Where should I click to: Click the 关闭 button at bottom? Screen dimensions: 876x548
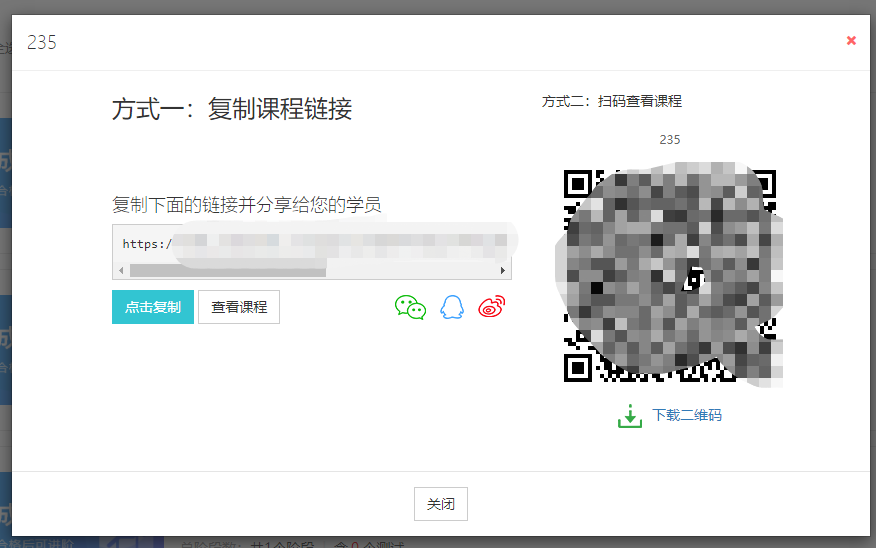pyautogui.click(x=441, y=504)
